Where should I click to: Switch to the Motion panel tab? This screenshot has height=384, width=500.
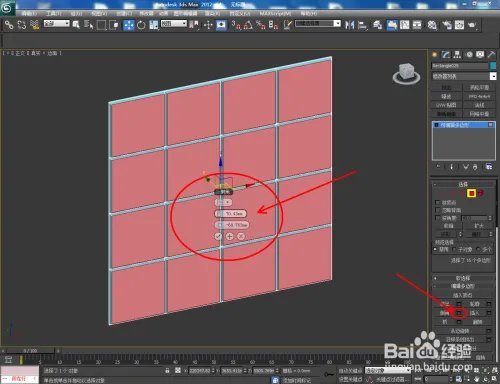(469, 55)
